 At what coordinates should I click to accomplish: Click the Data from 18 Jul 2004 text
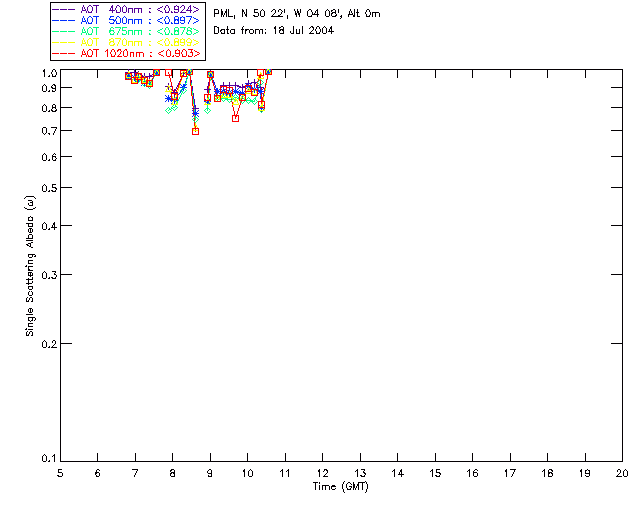point(273,31)
